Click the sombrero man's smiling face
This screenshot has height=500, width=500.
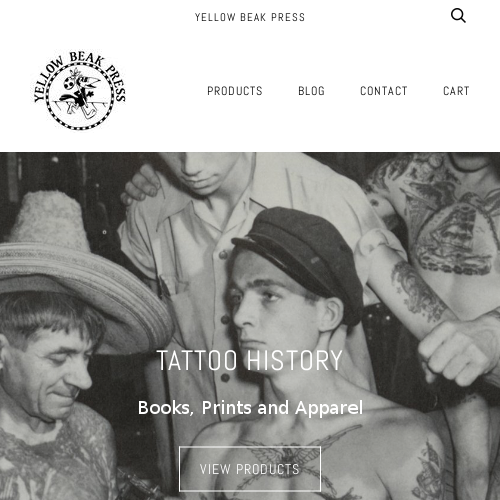tap(50, 370)
